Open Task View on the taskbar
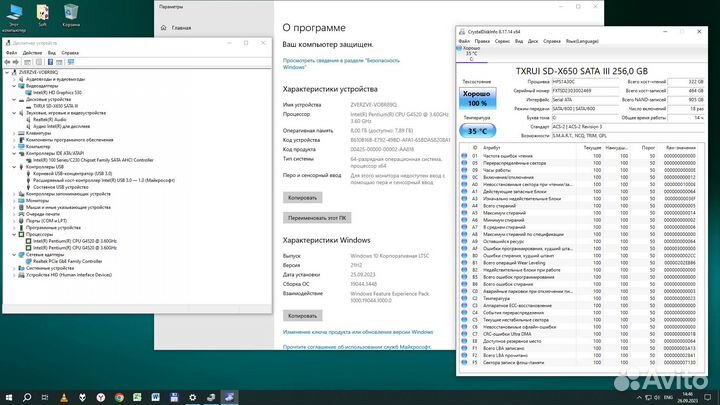This screenshot has width=720, height=405. (45, 397)
